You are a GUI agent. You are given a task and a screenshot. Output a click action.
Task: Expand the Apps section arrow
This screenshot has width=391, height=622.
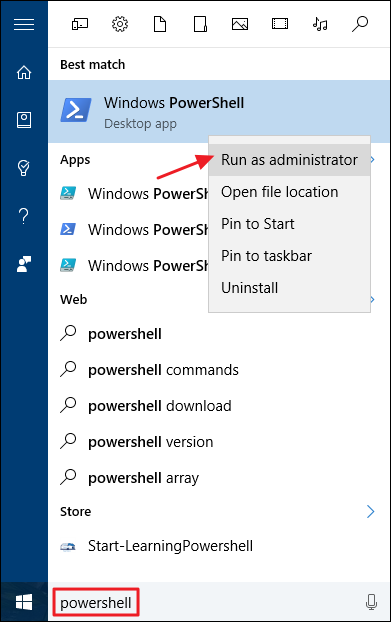point(372,159)
